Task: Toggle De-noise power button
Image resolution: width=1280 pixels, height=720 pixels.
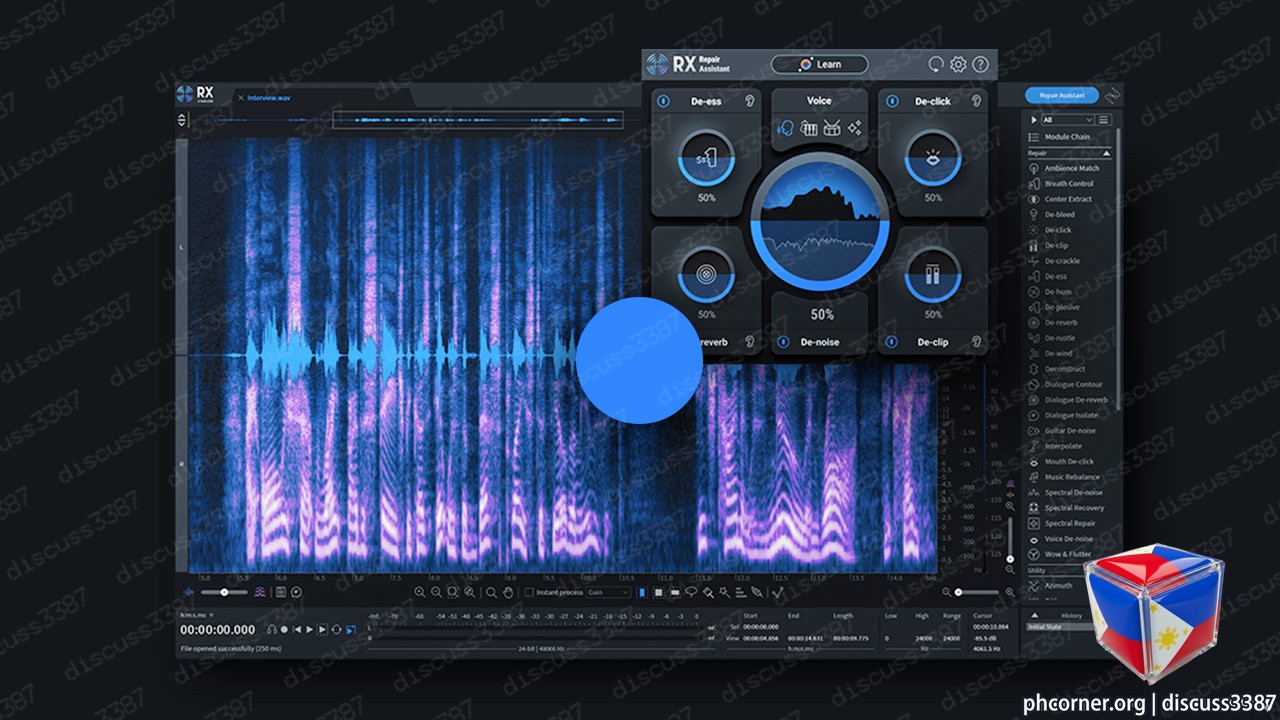Action: click(x=783, y=342)
